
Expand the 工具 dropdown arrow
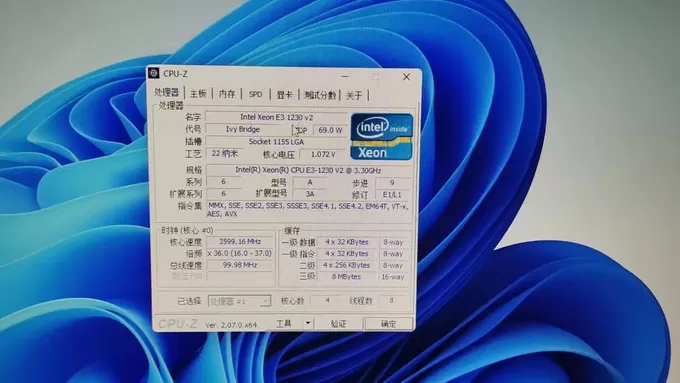pyautogui.click(x=307, y=323)
